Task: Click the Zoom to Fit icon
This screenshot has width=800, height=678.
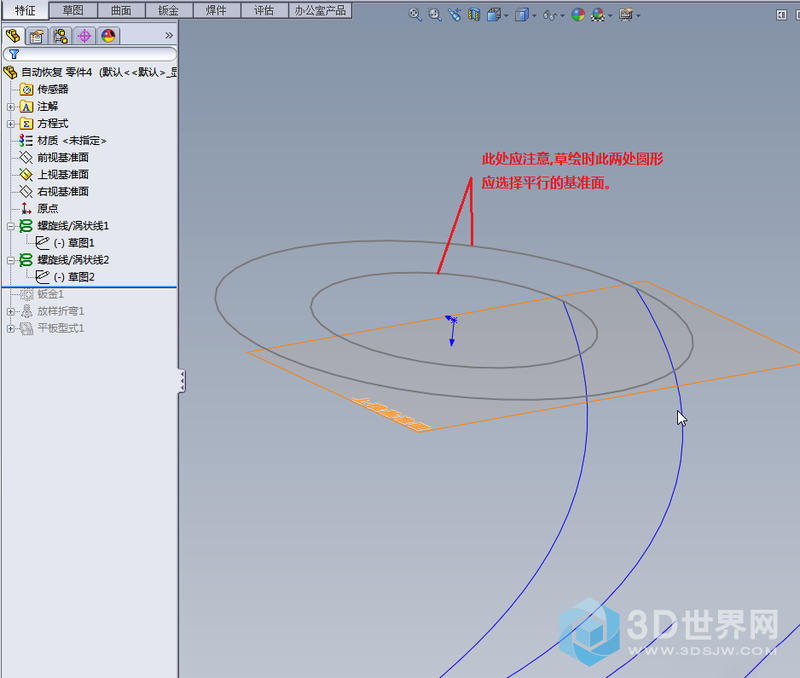Action: point(417,15)
